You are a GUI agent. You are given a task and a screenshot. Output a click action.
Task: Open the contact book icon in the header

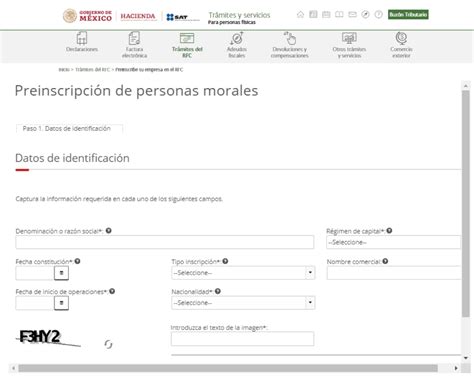point(313,14)
